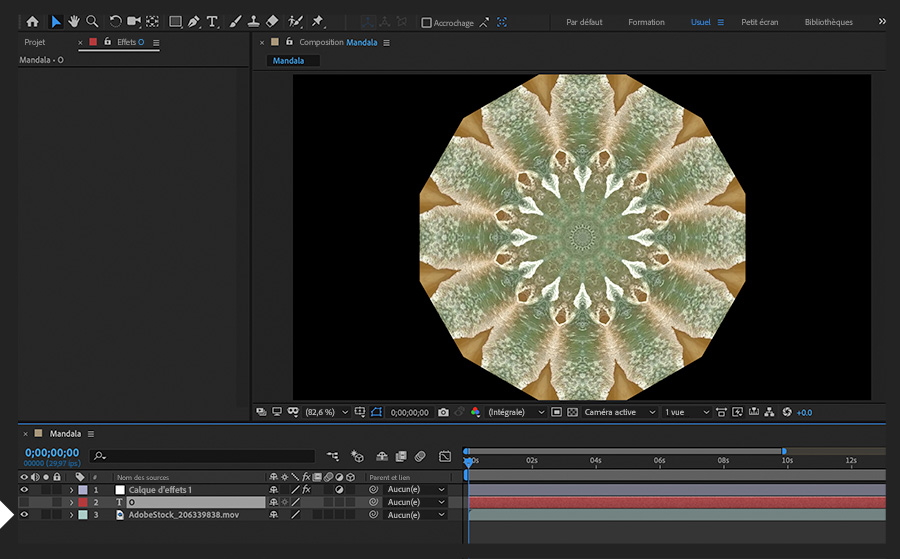Select the Hand tool

pyautogui.click(x=74, y=21)
